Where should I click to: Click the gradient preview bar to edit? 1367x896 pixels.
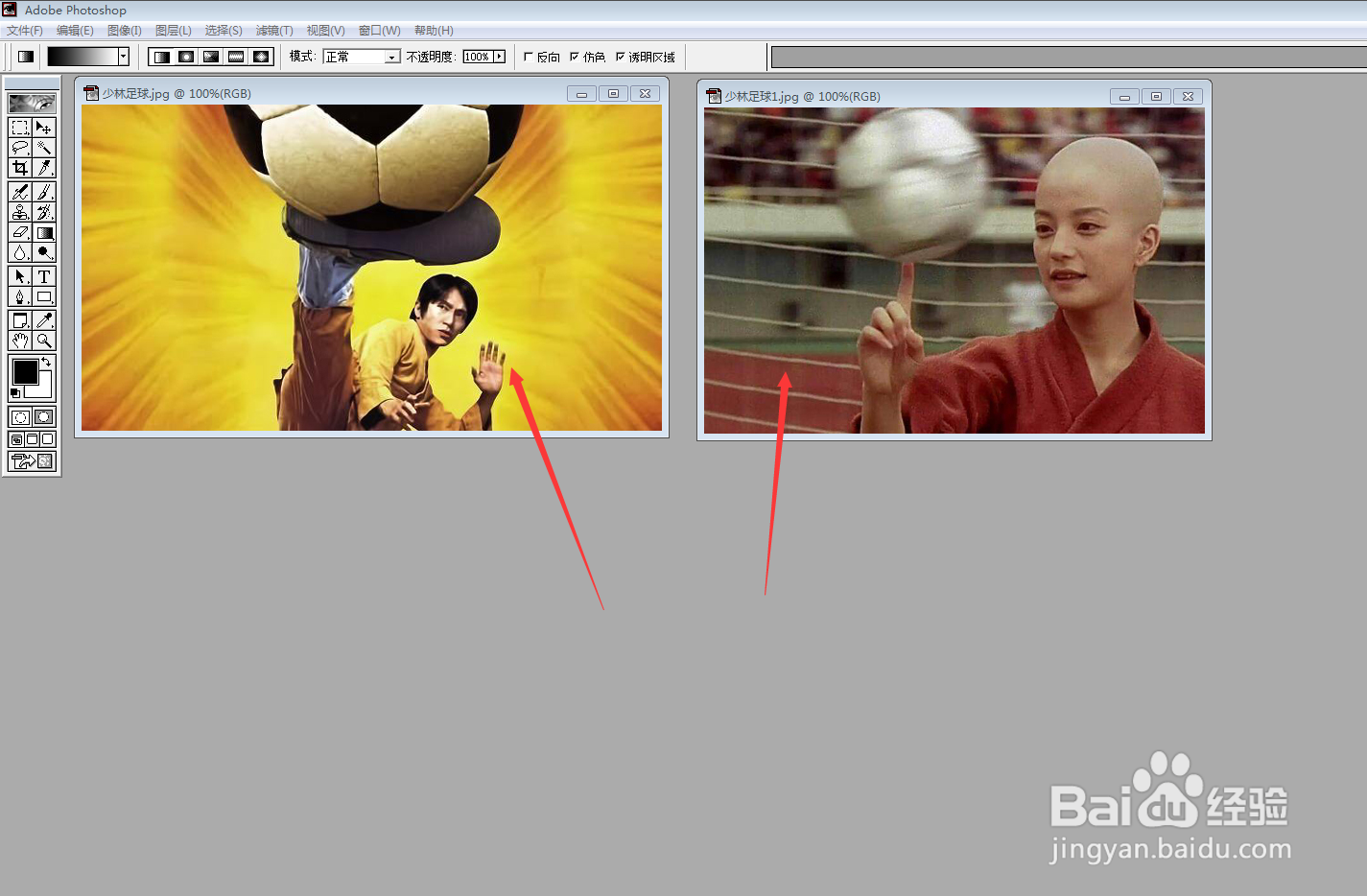[x=83, y=57]
